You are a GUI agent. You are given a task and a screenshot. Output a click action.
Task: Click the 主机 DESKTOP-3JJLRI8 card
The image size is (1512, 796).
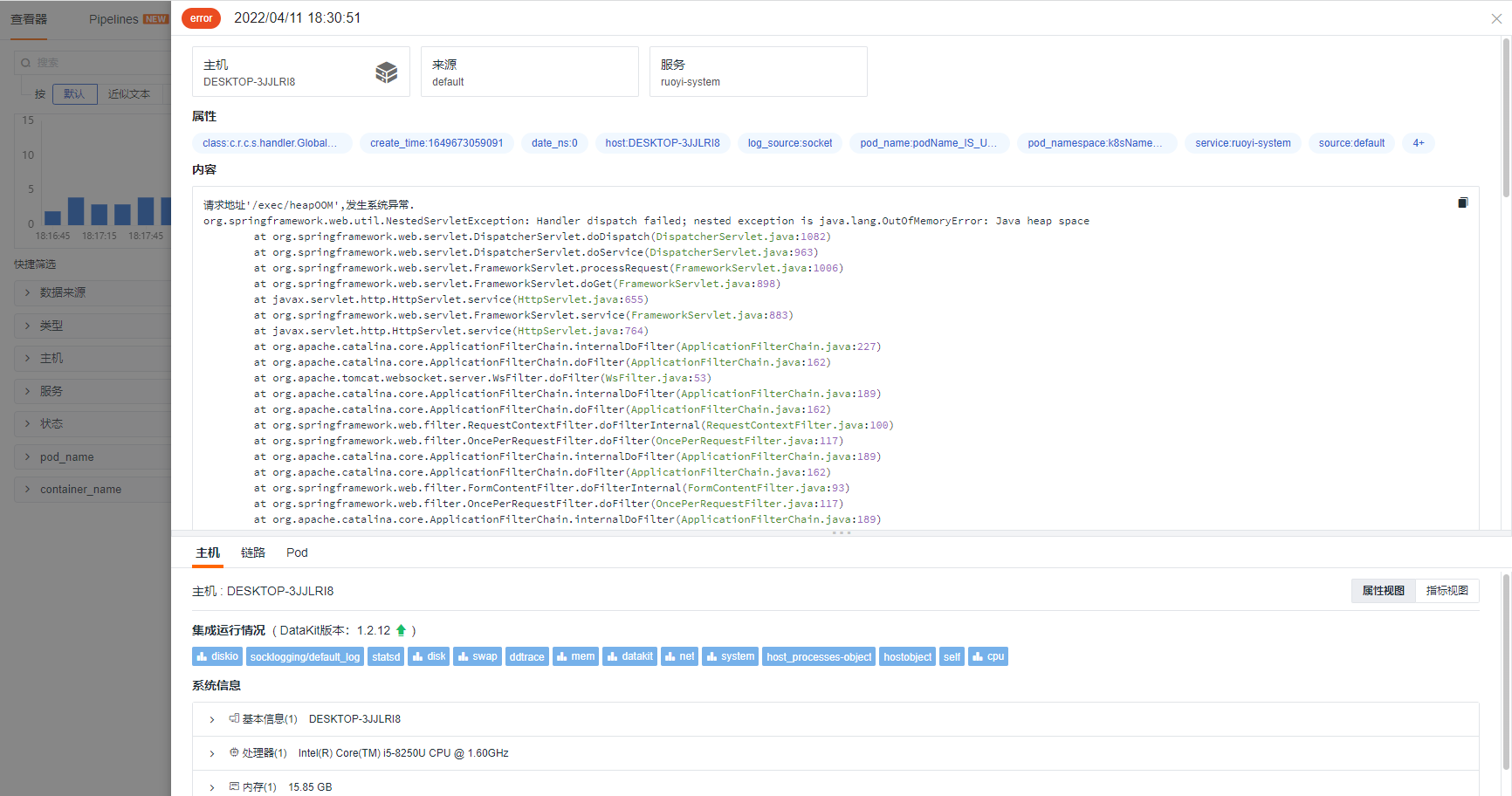click(301, 72)
